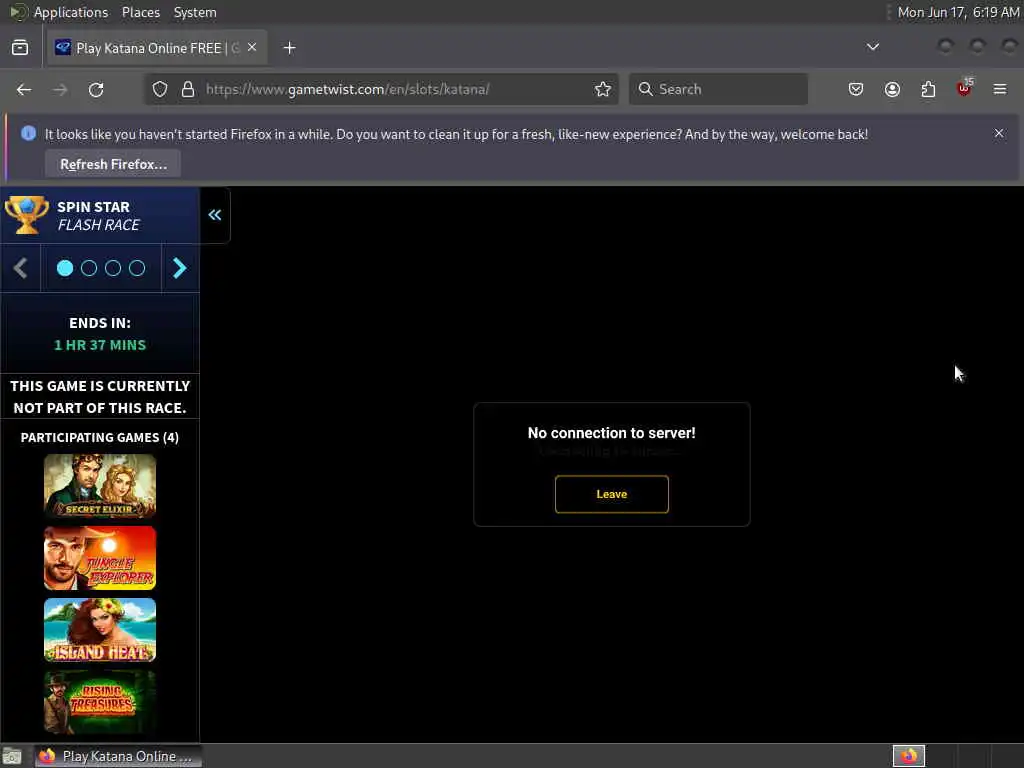This screenshot has height=768, width=1024.
Task: Click the show desktop icon in taskbar
Action: (x=12, y=756)
